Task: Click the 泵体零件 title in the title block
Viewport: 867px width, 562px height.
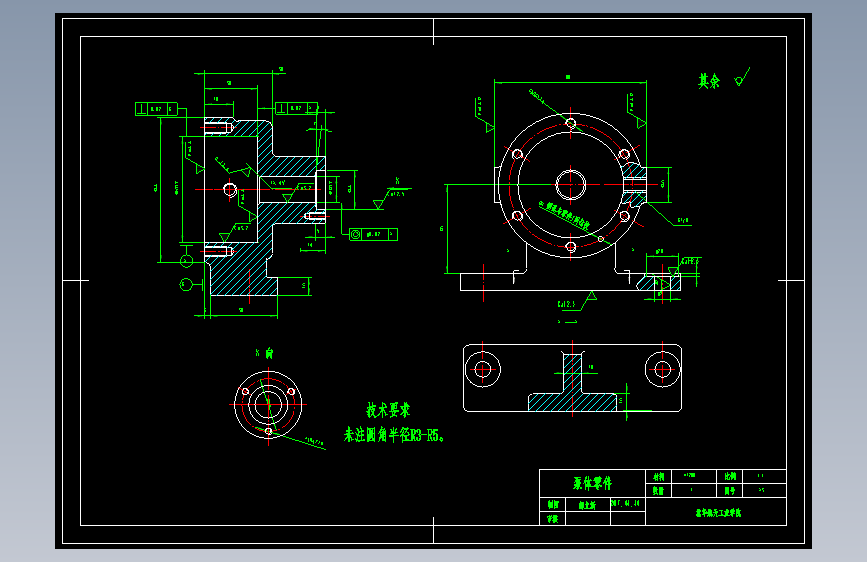Action: tap(592, 483)
